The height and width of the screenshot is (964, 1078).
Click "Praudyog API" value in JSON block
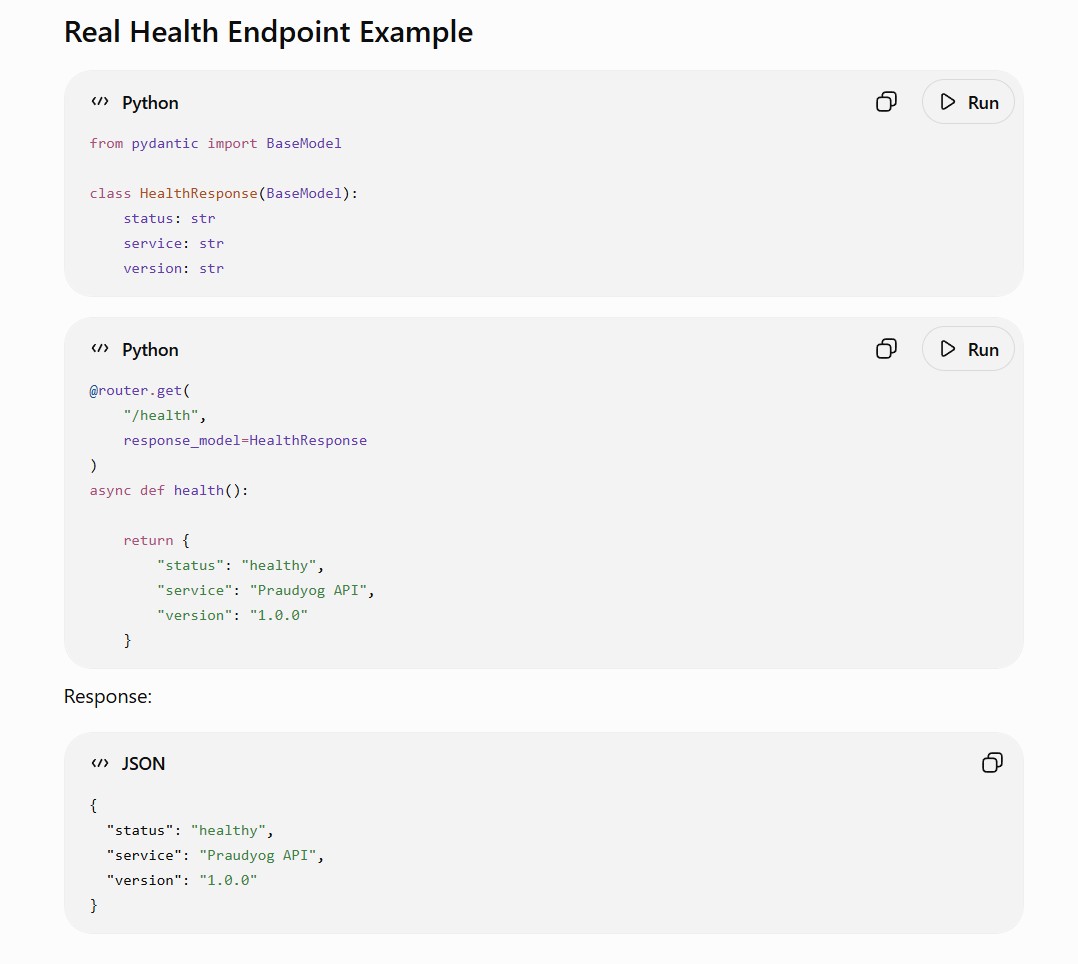[x=257, y=855]
